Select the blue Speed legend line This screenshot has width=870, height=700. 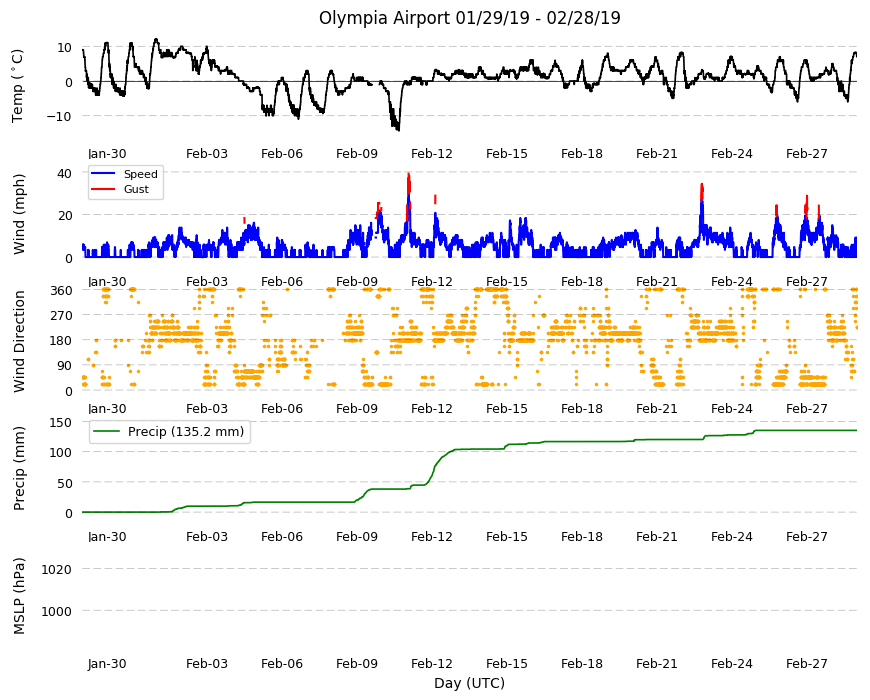click(104, 174)
